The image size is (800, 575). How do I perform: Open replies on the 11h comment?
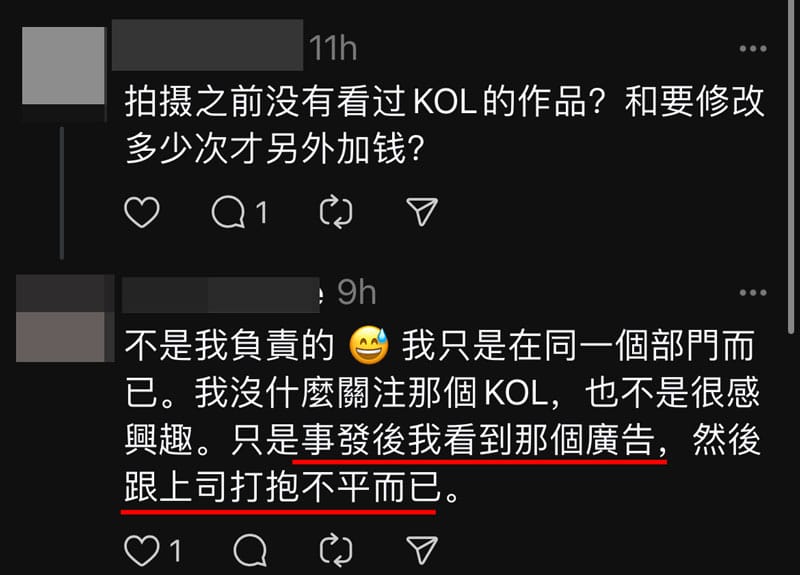pyautogui.click(x=229, y=212)
